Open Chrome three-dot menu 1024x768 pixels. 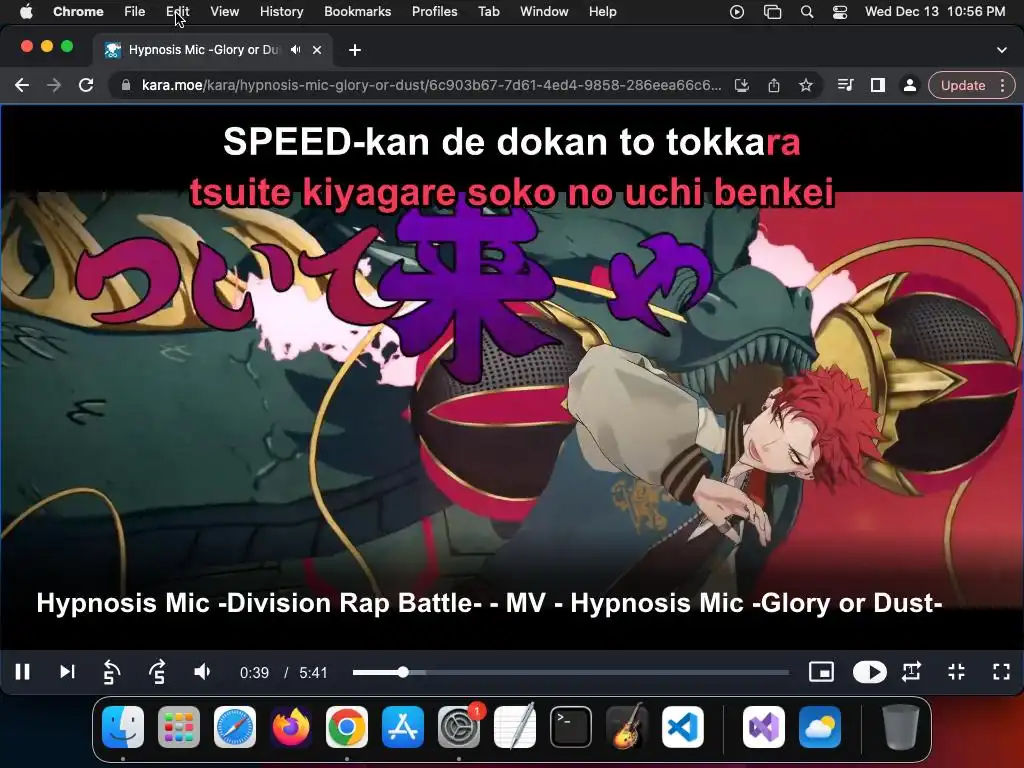pos(1002,86)
